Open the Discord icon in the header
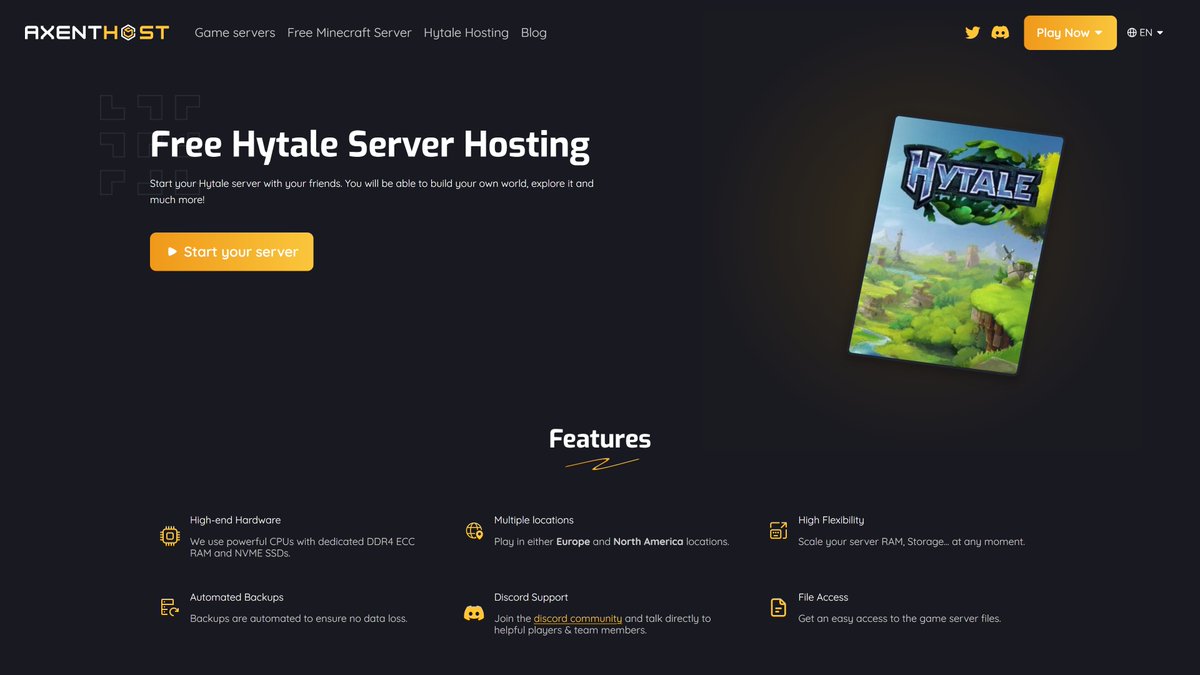Screen dimensions: 1200x675 click(1000, 32)
